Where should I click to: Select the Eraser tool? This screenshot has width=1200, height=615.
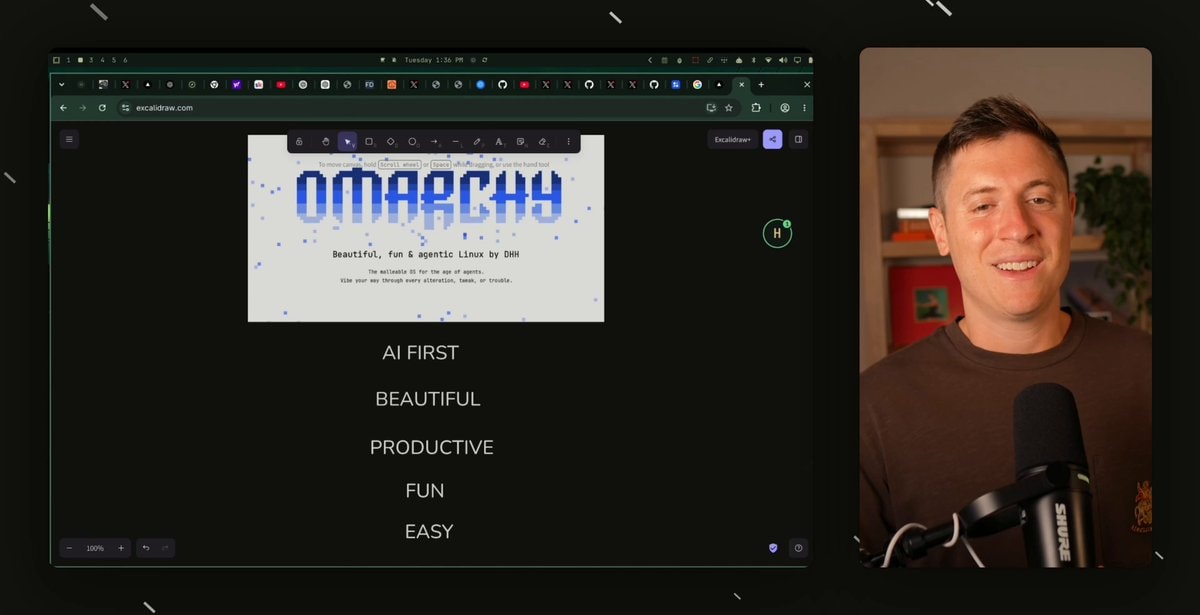[543, 142]
